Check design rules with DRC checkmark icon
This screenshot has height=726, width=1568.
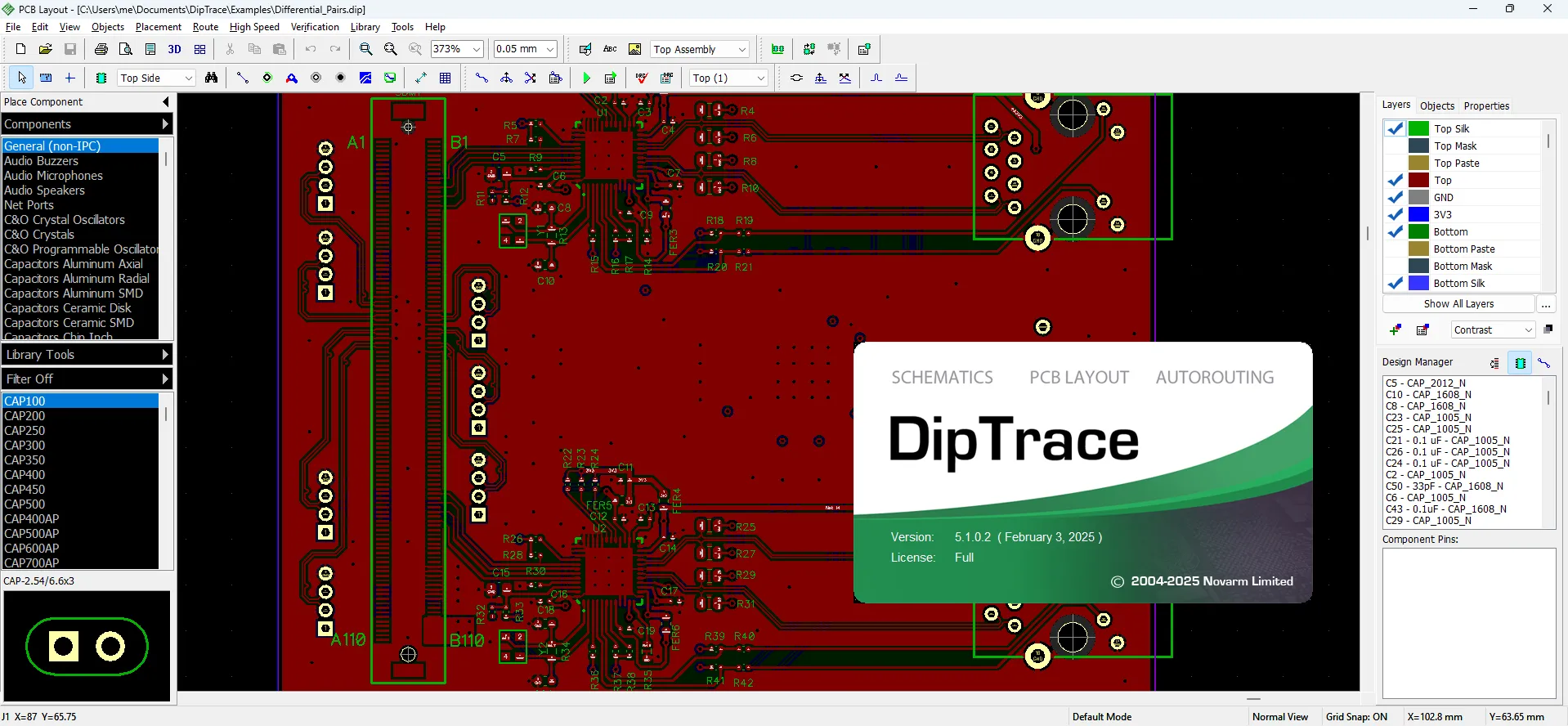pos(642,78)
